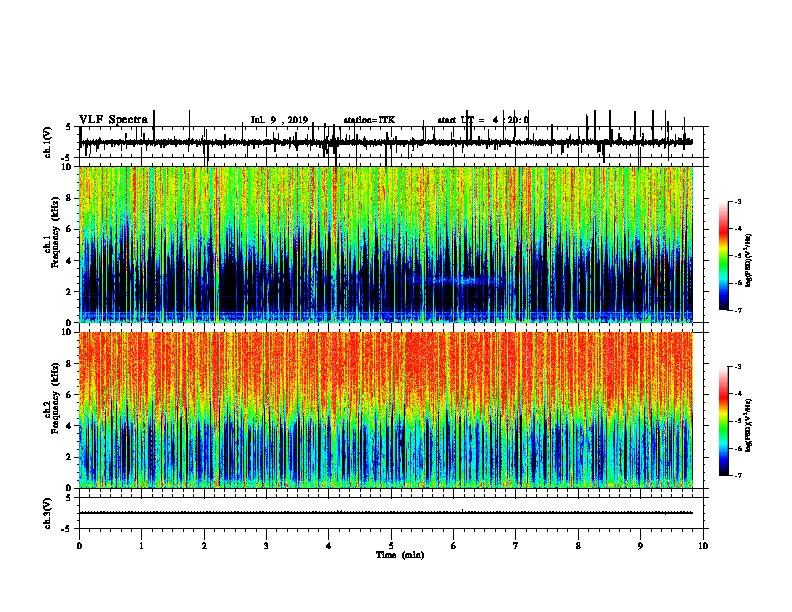The height and width of the screenshot is (612, 792).
Task: Click the "VLF Spectra" title text
Action: point(113,120)
